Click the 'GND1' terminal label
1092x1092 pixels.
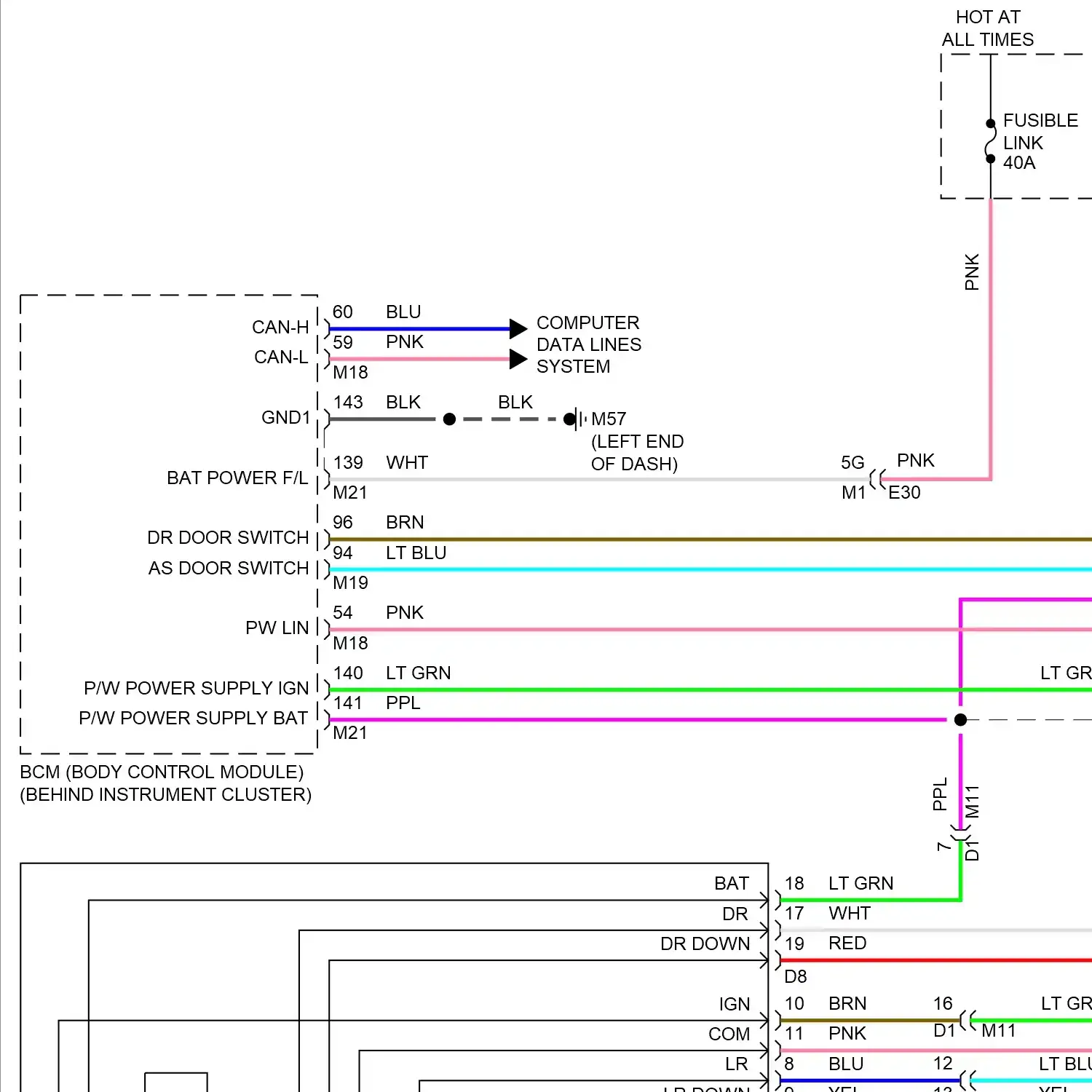tap(286, 418)
